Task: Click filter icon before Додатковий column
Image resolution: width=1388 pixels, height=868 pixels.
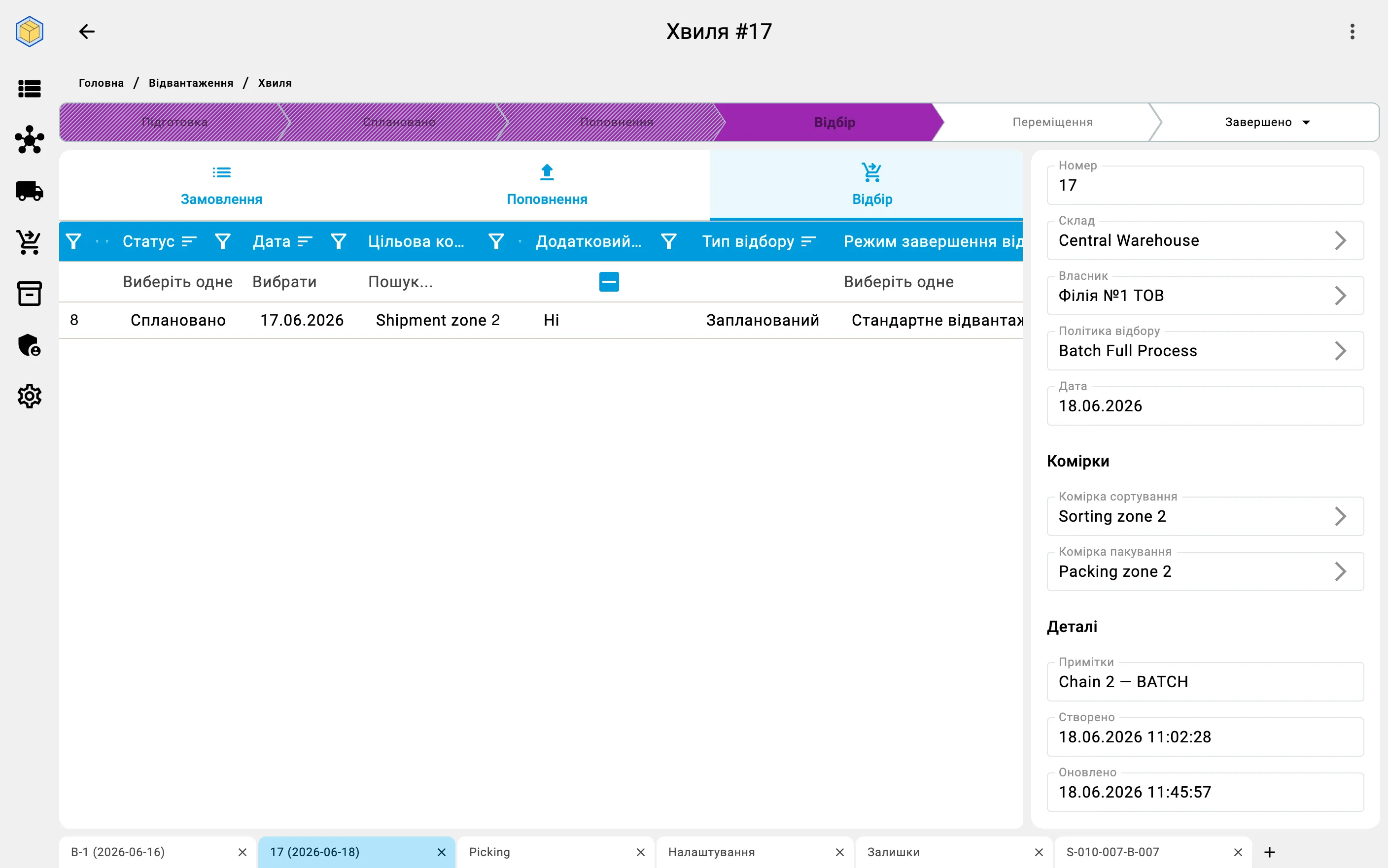Action: coord(496,241)
